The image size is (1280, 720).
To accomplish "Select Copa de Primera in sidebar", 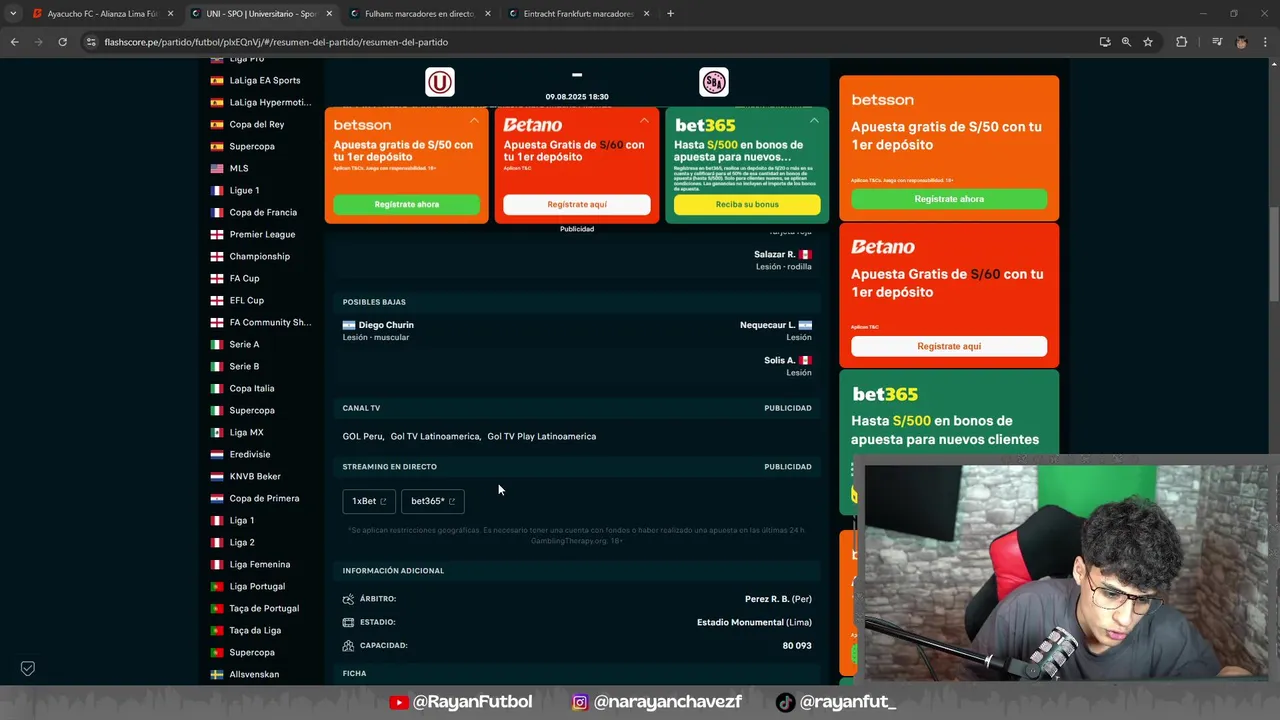I will (x=264, y=498).
